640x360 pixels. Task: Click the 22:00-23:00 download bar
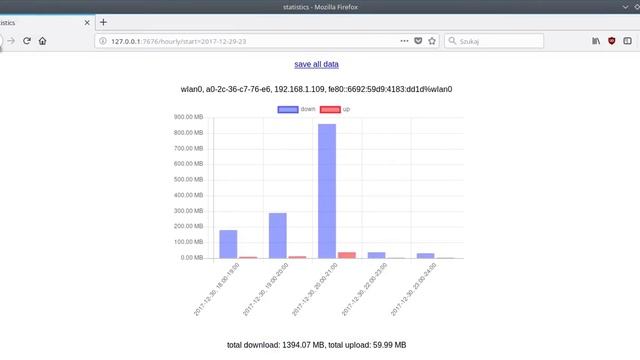pyautogui.click(x=376, y=255)
